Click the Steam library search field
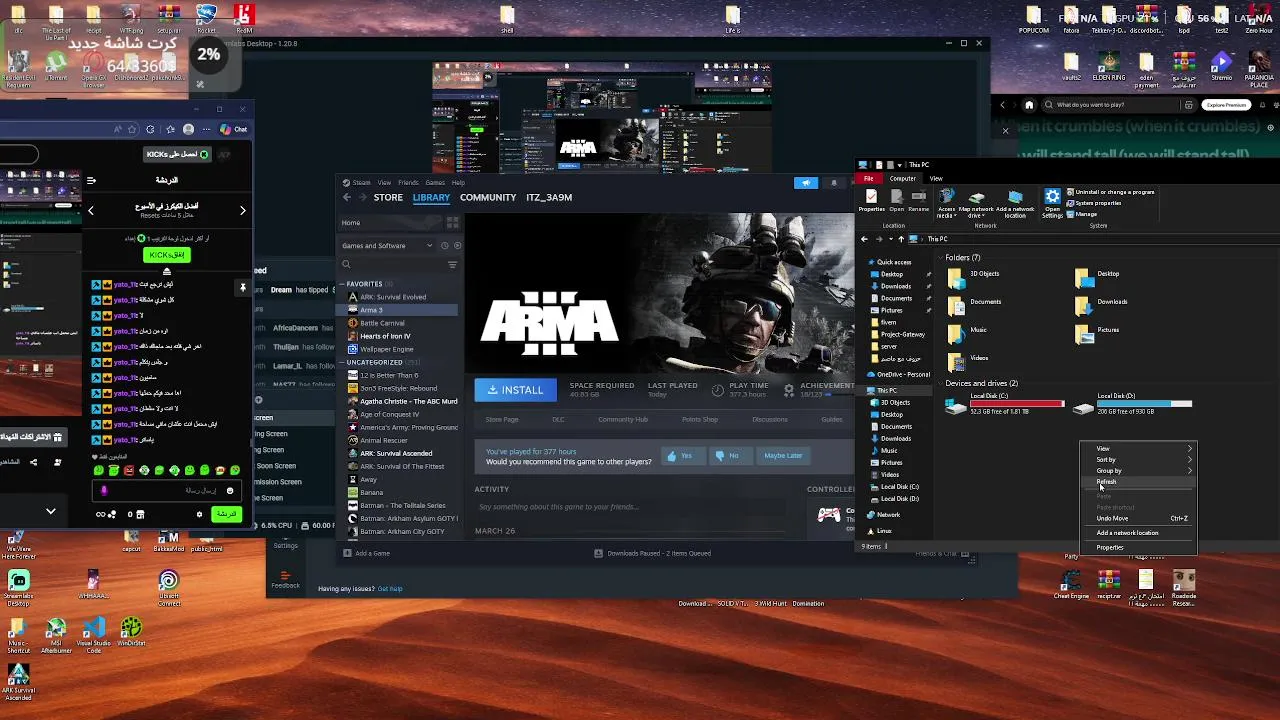The image size is (1280, 720). point(394,264)
